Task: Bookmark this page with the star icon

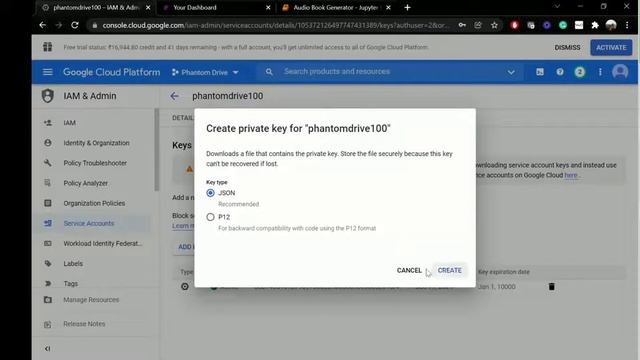Action: click(x=494, y=25)
